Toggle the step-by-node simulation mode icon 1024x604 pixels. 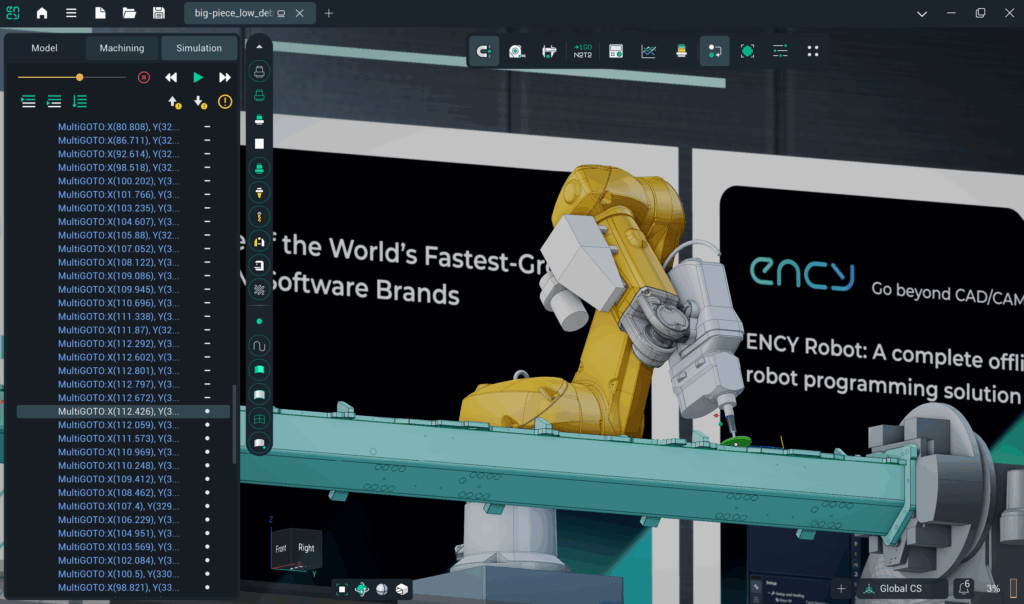714,51
